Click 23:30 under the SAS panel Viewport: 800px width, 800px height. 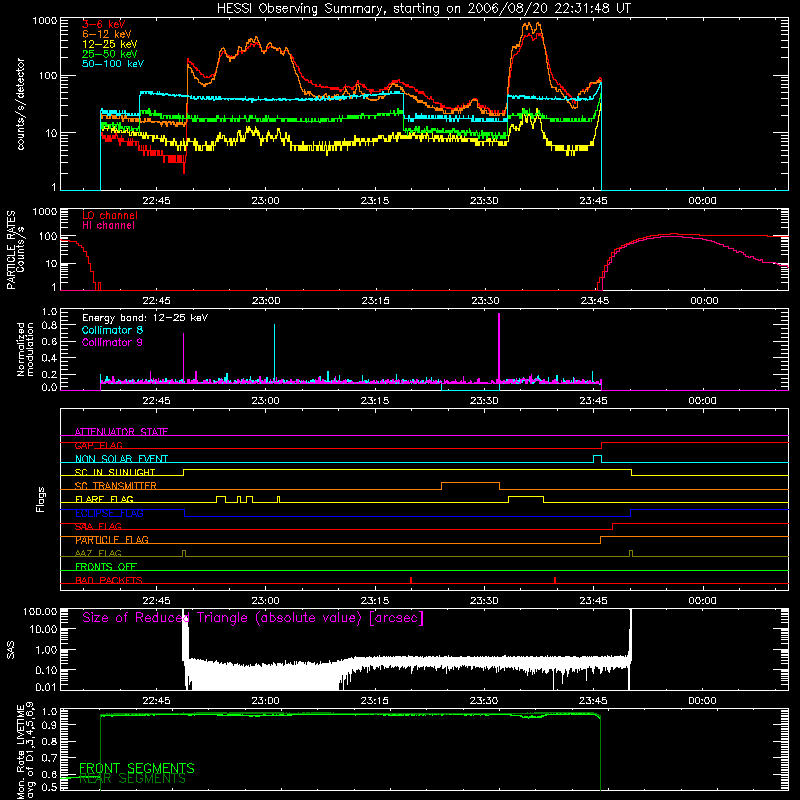(x=484, y=701)
